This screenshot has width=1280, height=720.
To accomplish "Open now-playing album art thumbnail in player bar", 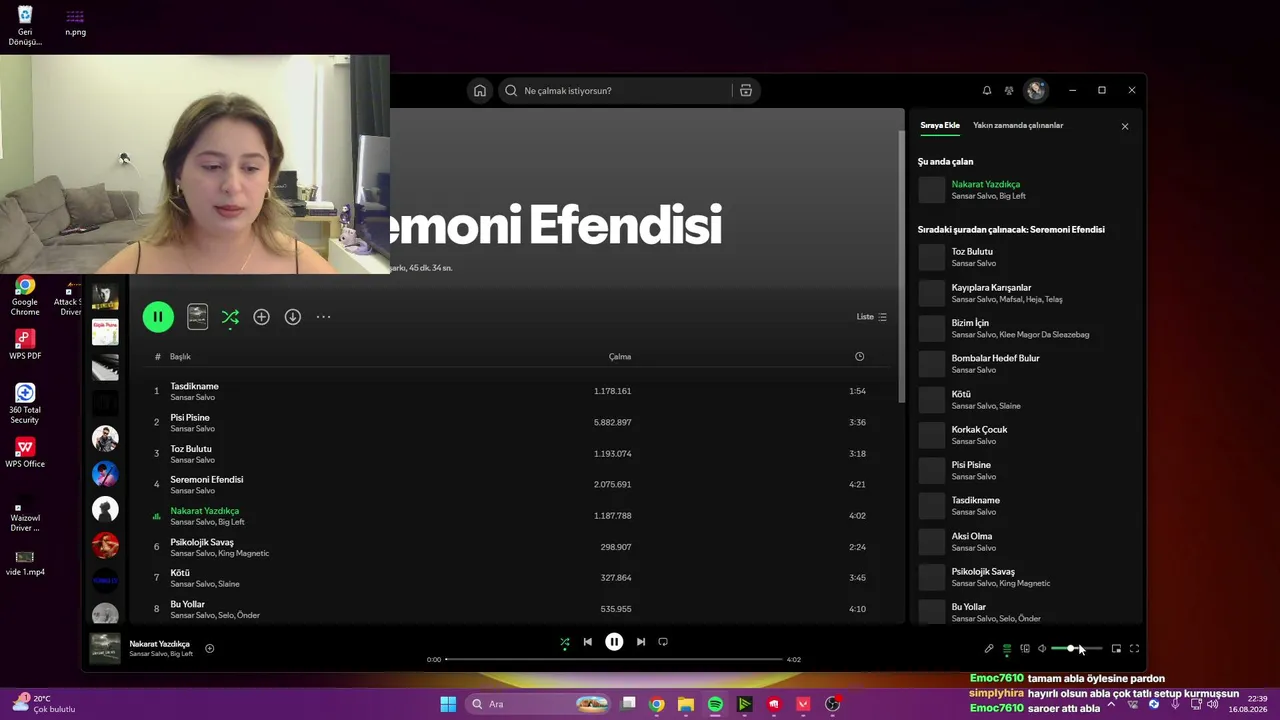I will (x=105, y=649).
